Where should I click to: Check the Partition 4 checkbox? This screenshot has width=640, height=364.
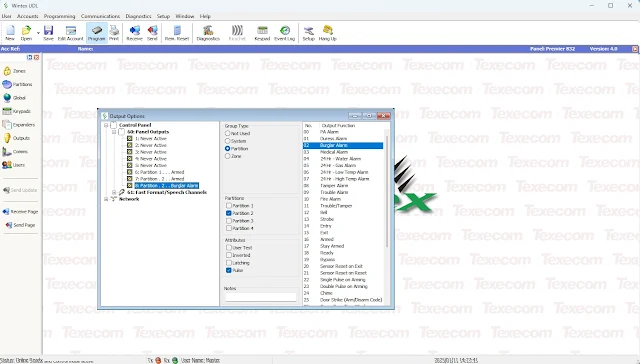click(x=229, y=229)
